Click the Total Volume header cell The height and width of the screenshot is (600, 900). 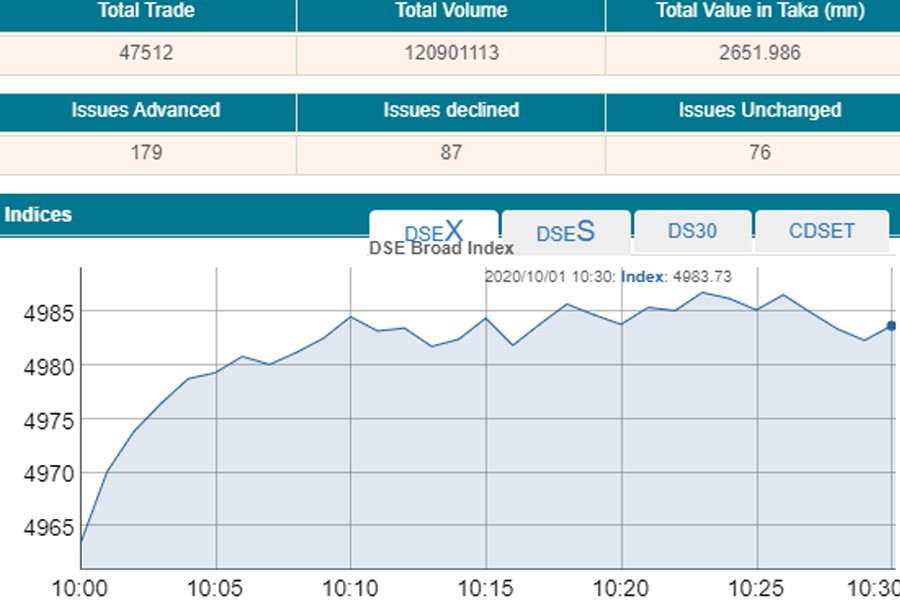pos(450,12)
